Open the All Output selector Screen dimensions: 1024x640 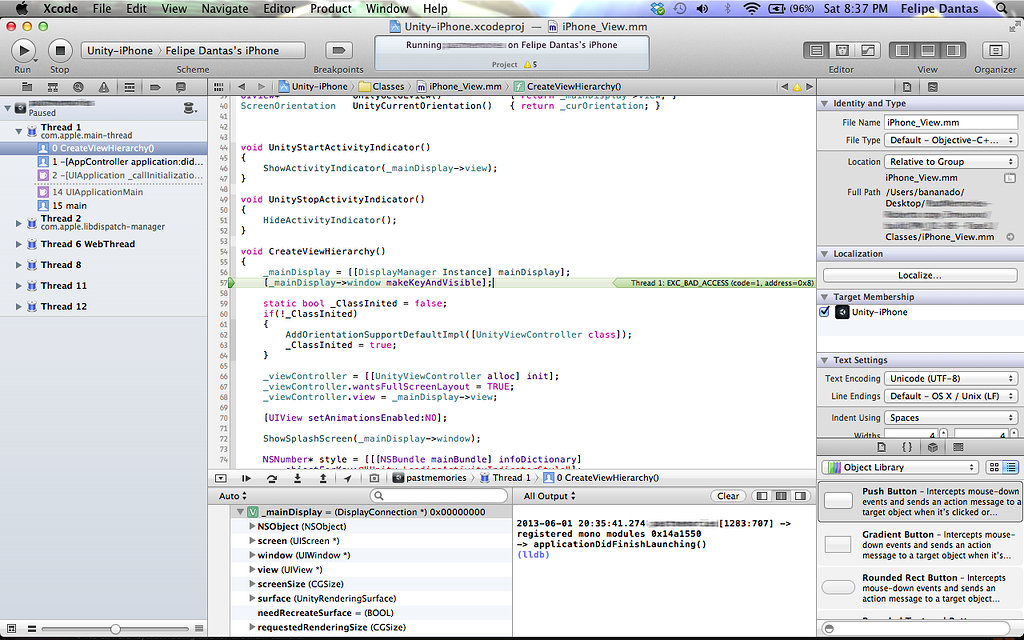pyautogui.click(x=549, y=496)
